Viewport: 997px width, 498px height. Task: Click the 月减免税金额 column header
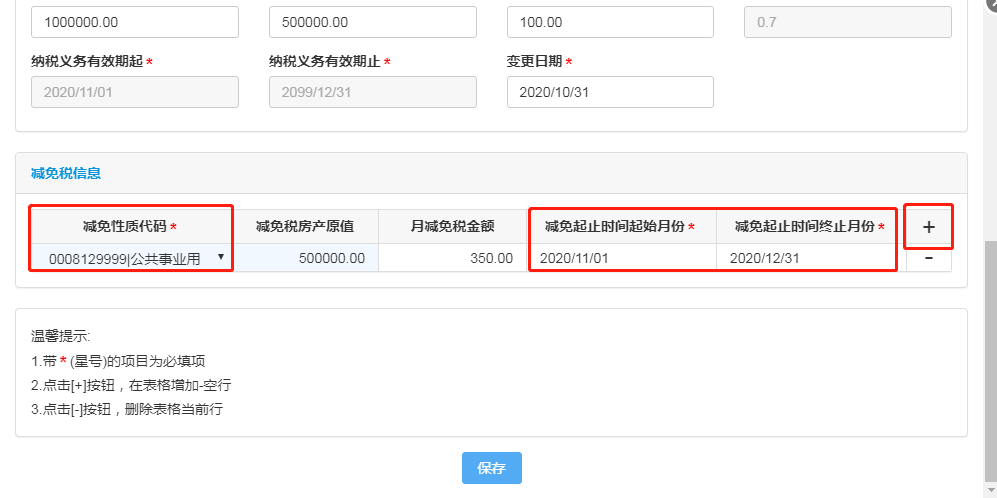[453, 226]
